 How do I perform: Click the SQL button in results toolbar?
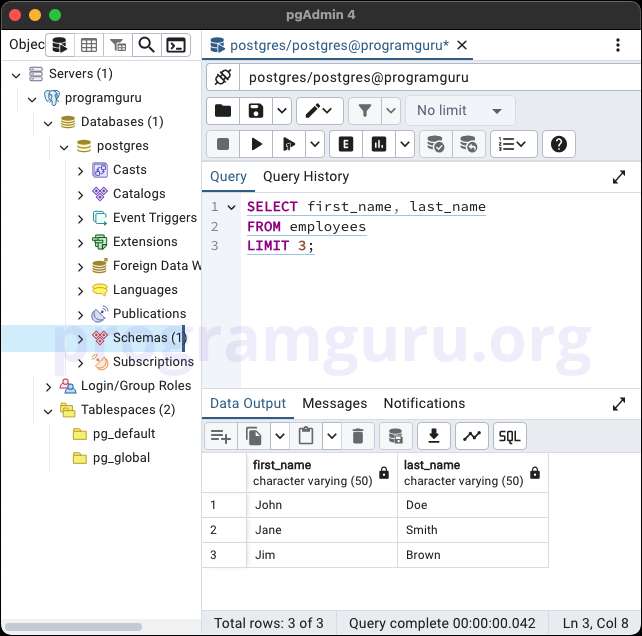tap(510, 436)
